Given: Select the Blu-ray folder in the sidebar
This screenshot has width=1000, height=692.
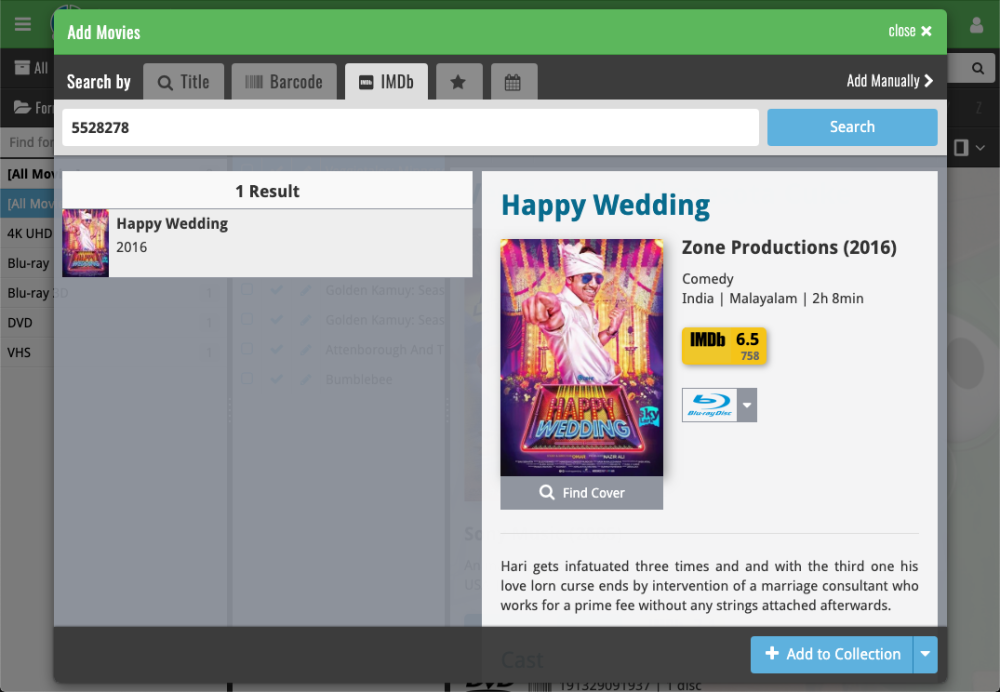Looking at the screenshot, I should (x=28, y=263).
